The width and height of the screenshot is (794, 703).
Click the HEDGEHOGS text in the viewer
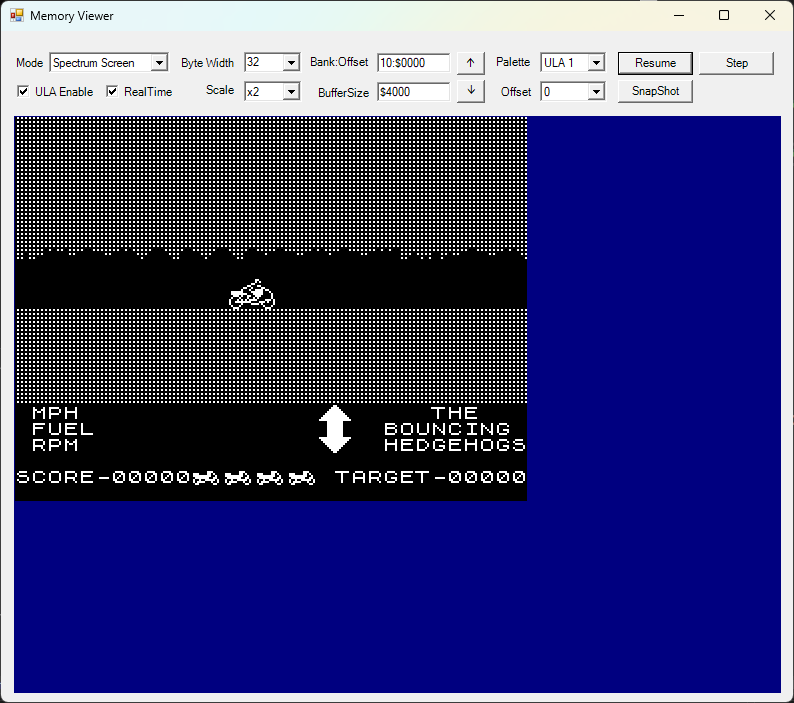tap(454, 445)
